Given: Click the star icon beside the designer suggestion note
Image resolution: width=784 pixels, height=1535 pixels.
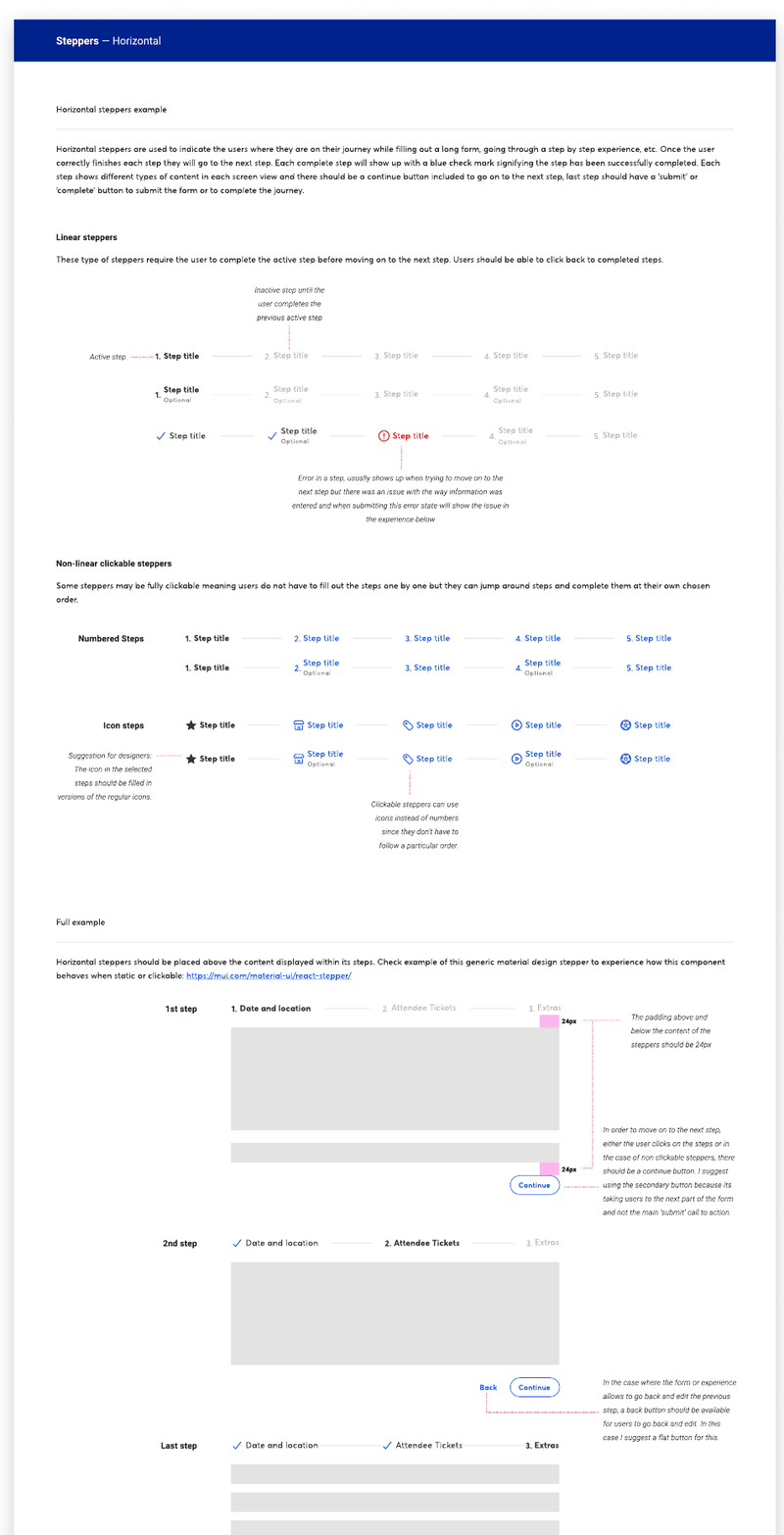Looking at the screenshot, I should [191, 759].
